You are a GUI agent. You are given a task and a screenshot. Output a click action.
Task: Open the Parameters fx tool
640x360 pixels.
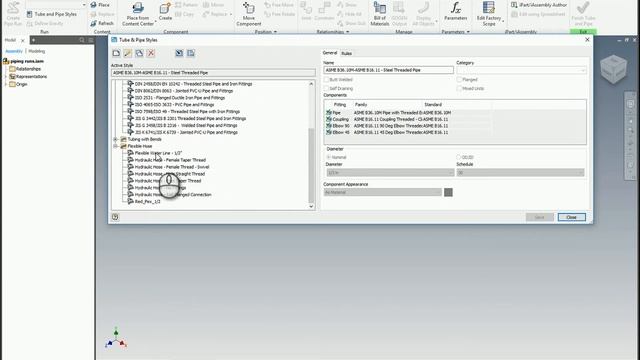click(456, 11)
